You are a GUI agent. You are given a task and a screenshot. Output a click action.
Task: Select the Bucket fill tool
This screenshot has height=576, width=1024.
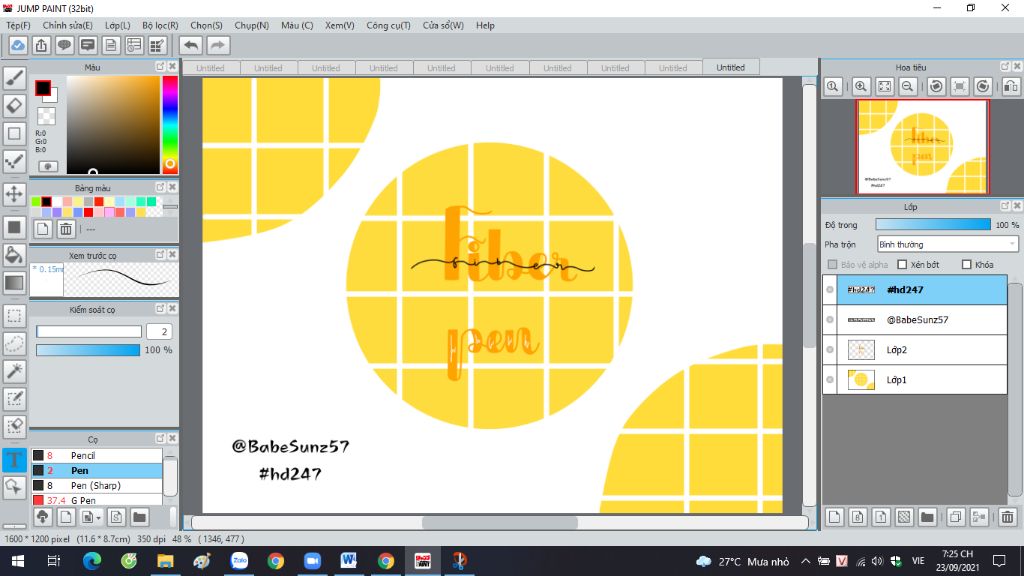[14, 255]
